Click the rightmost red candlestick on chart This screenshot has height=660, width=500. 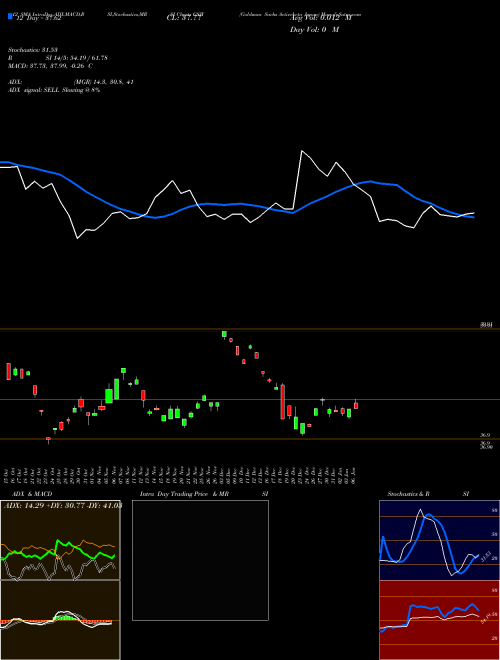[356, 405]
